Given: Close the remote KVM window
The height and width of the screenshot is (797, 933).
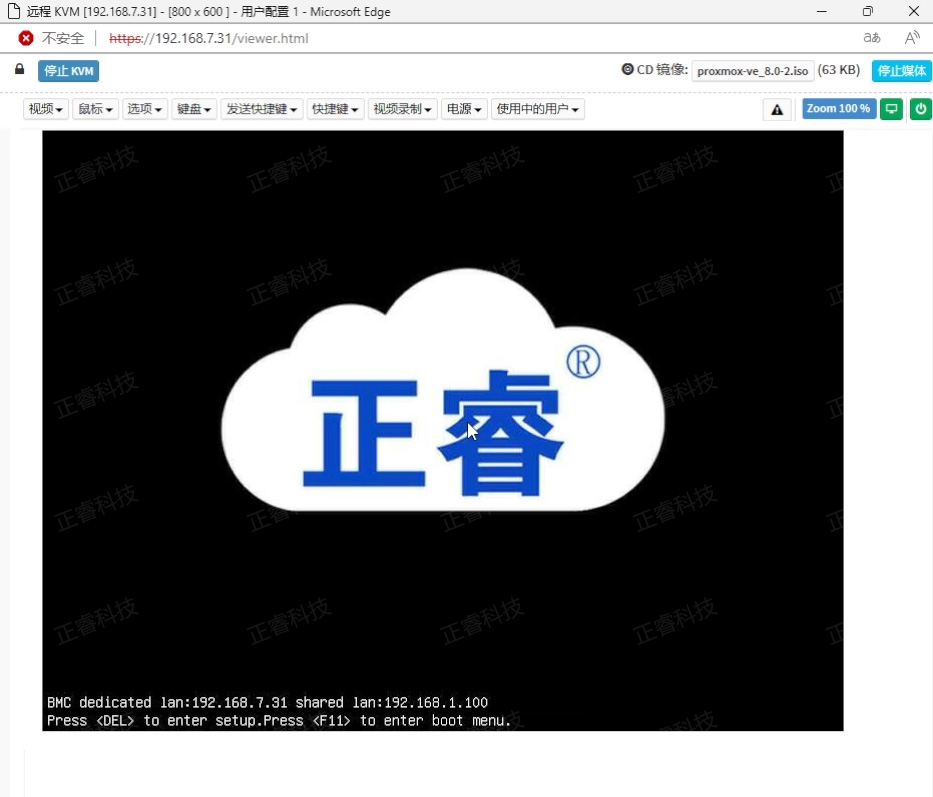Looking at the screenshot, I should coord(913,11).
